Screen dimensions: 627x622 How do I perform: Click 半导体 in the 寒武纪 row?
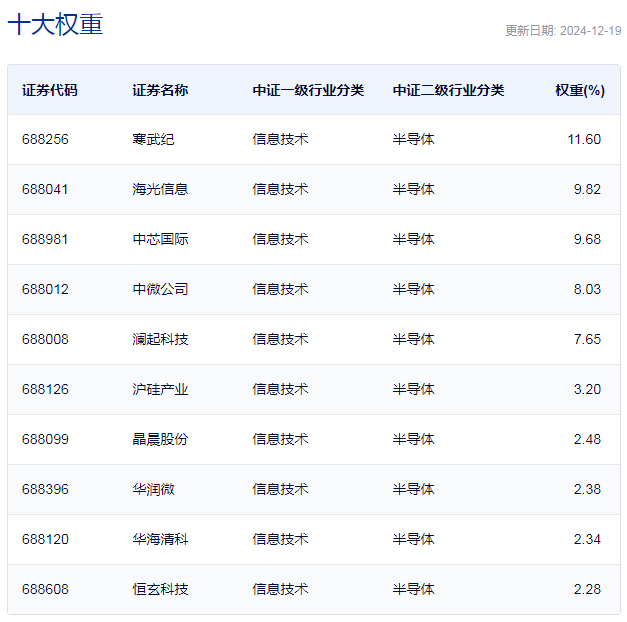tap(413, 139)
